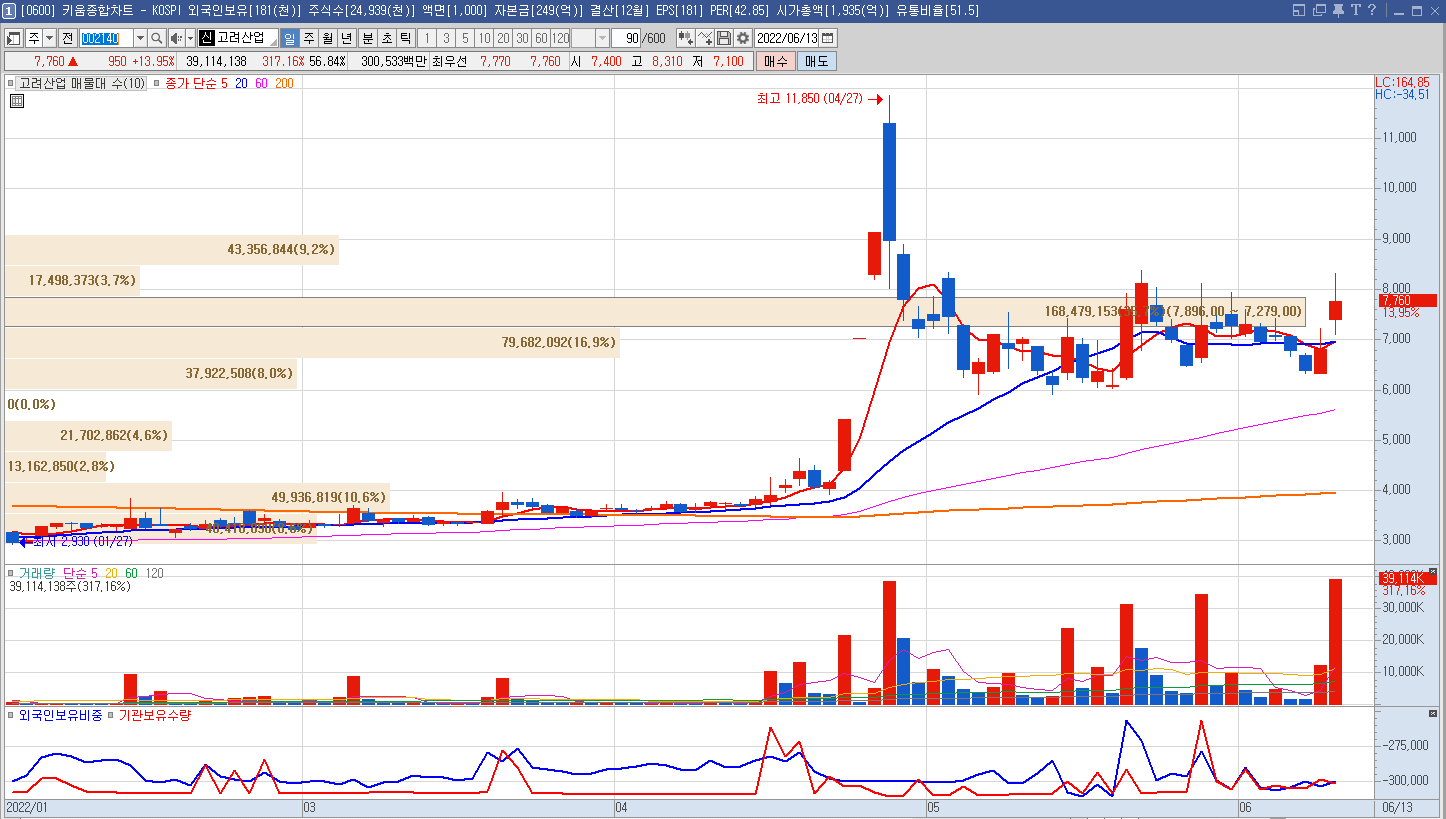
Task: Click the magenta 60 moving average label
Action: tap(262, 83)
